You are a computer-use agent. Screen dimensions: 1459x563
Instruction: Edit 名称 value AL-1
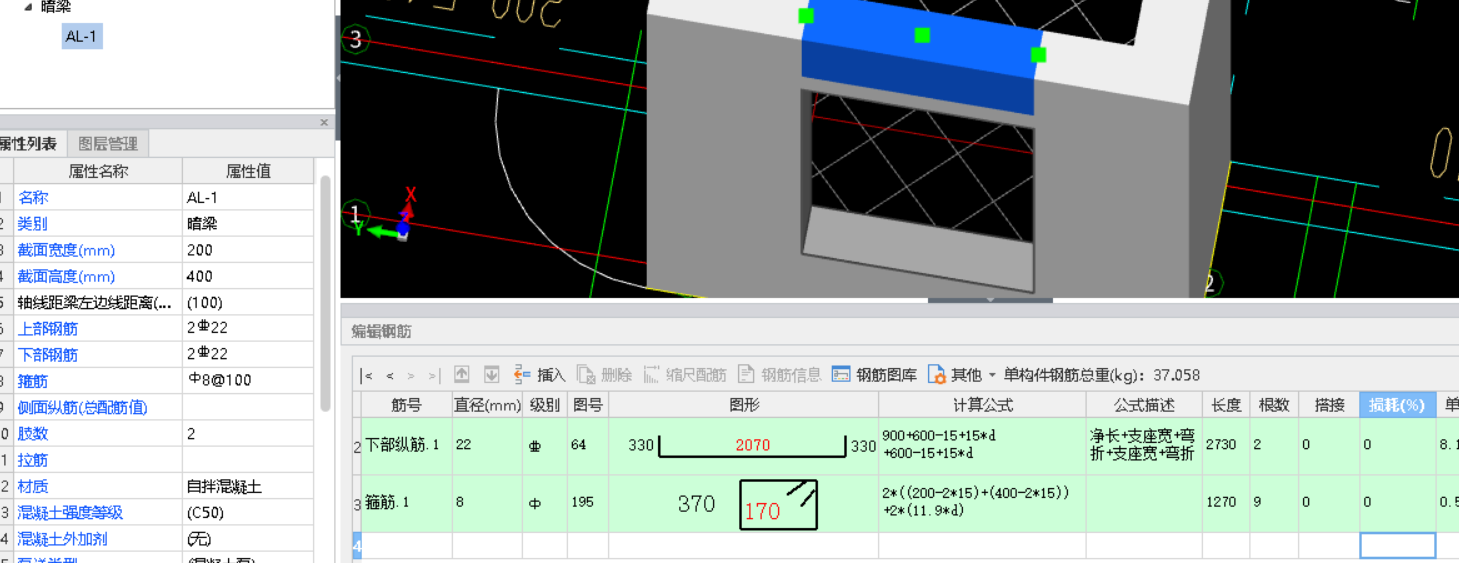248,198
